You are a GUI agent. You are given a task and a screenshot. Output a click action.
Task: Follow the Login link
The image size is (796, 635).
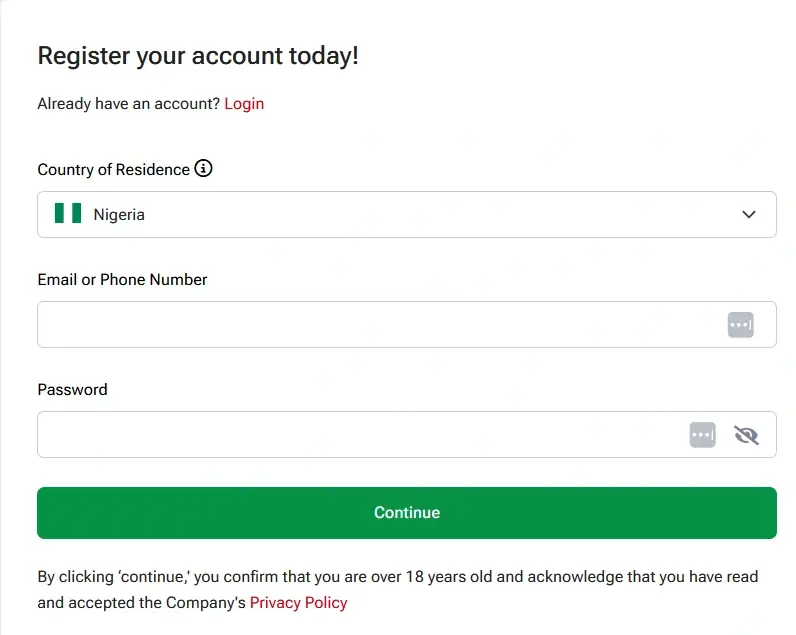[244, 104]
